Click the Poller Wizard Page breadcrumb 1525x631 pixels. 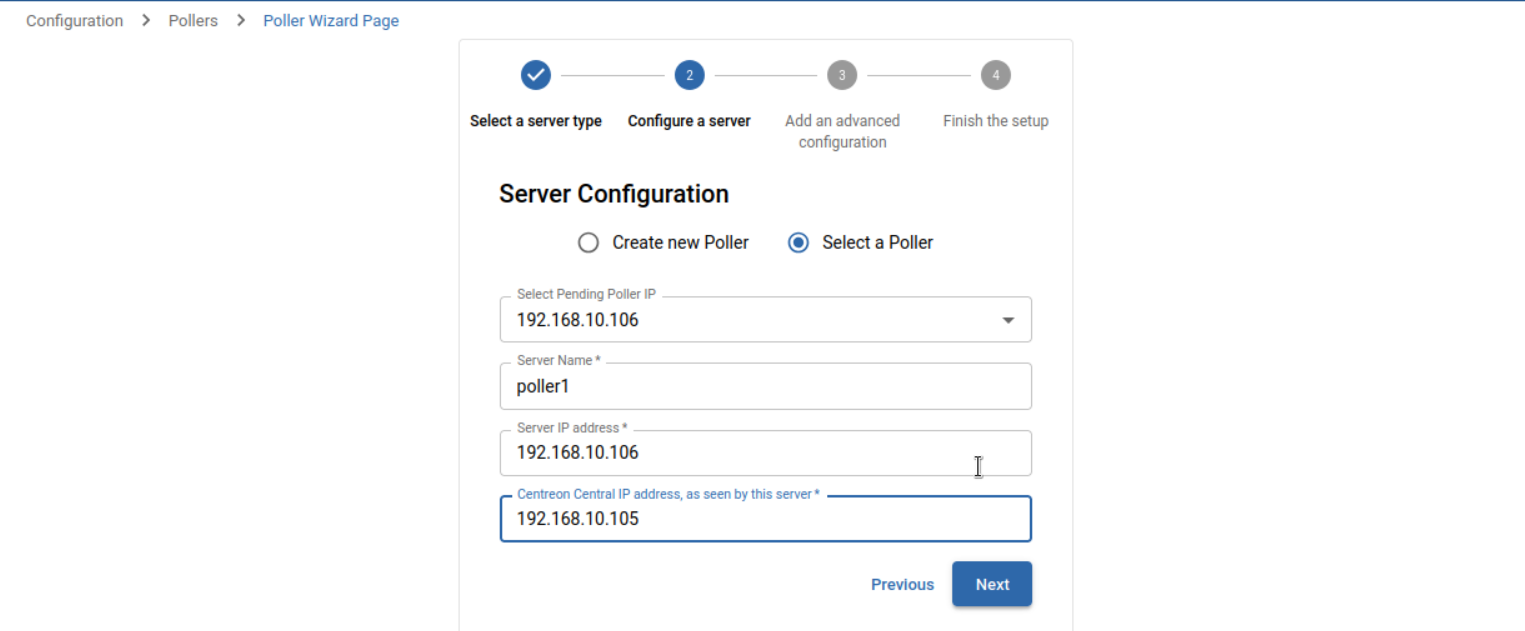click(331, 21)
